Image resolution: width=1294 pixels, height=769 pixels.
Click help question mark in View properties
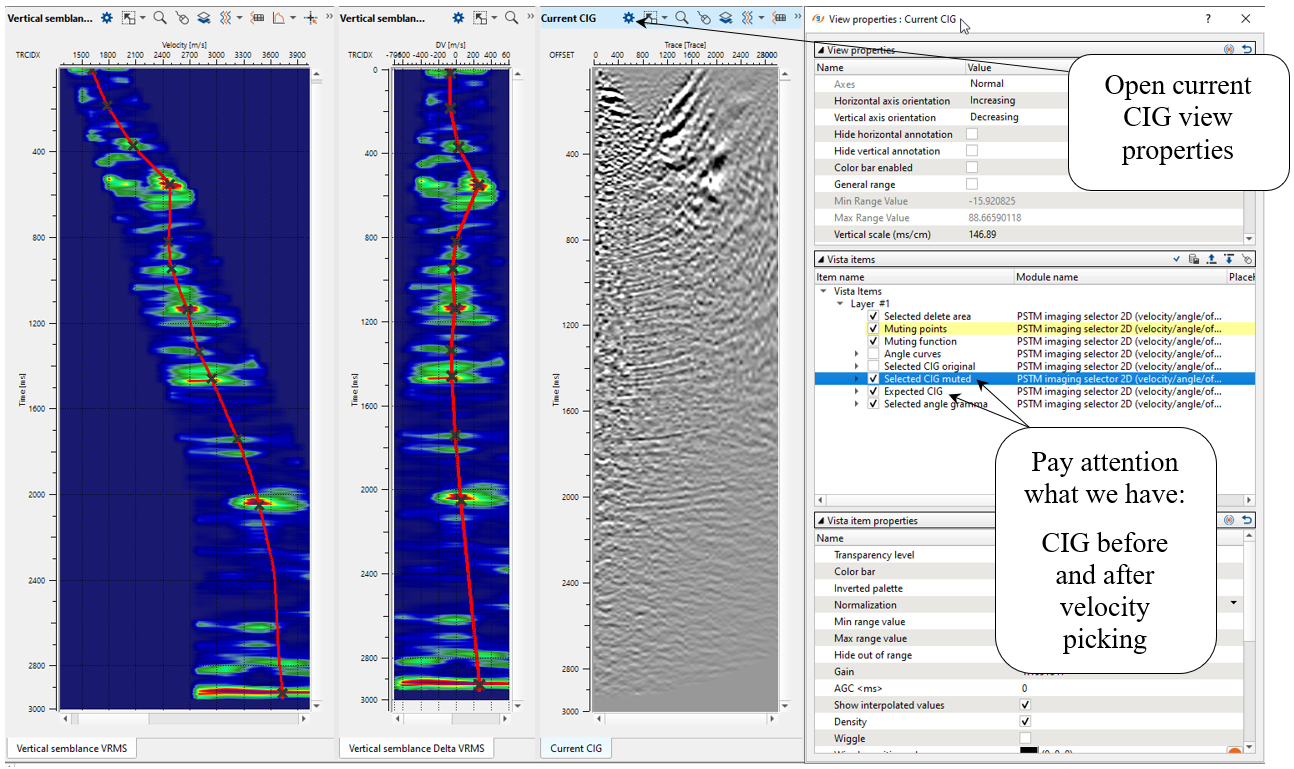tap(1208, 18)
